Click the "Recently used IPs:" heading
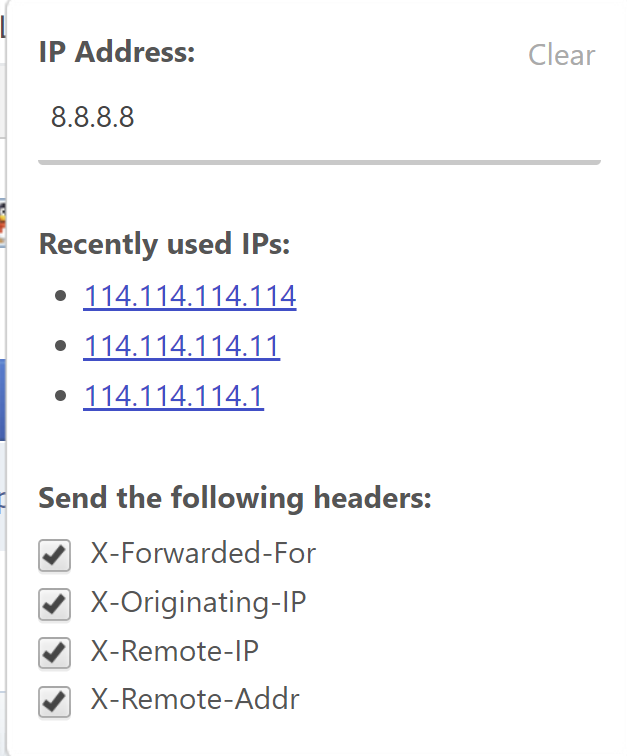 point(164,244)
